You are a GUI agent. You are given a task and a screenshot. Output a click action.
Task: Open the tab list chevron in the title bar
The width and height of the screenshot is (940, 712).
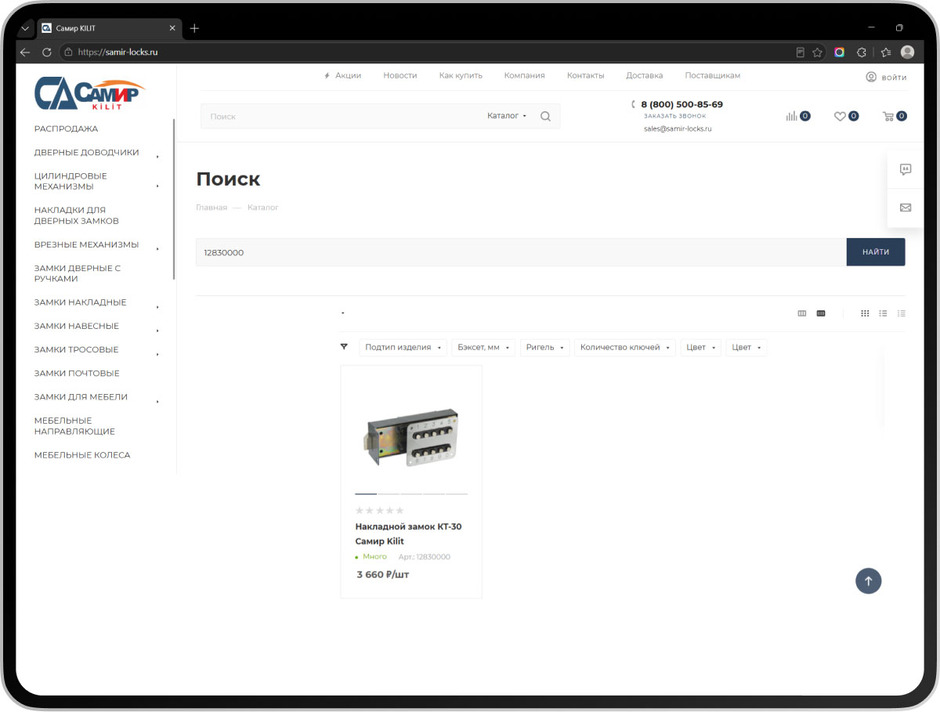pyautogui.click(x=25, y=28)
